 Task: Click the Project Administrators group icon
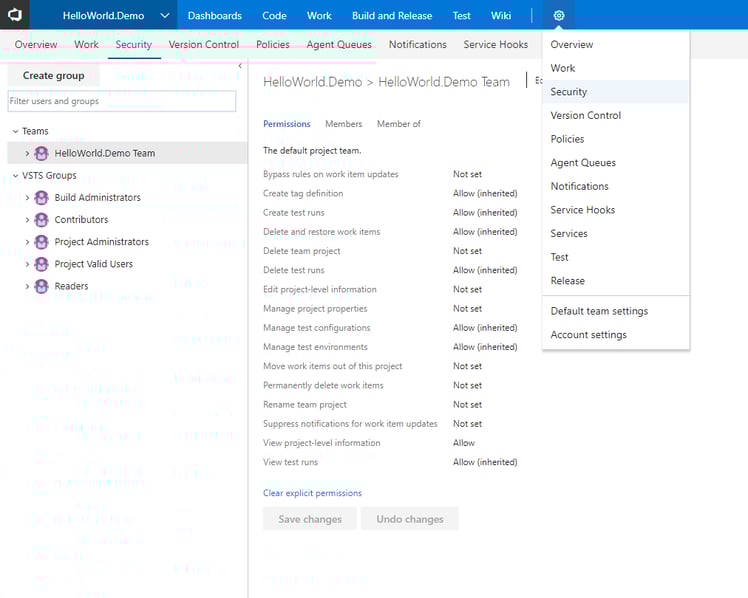(42, 242)
